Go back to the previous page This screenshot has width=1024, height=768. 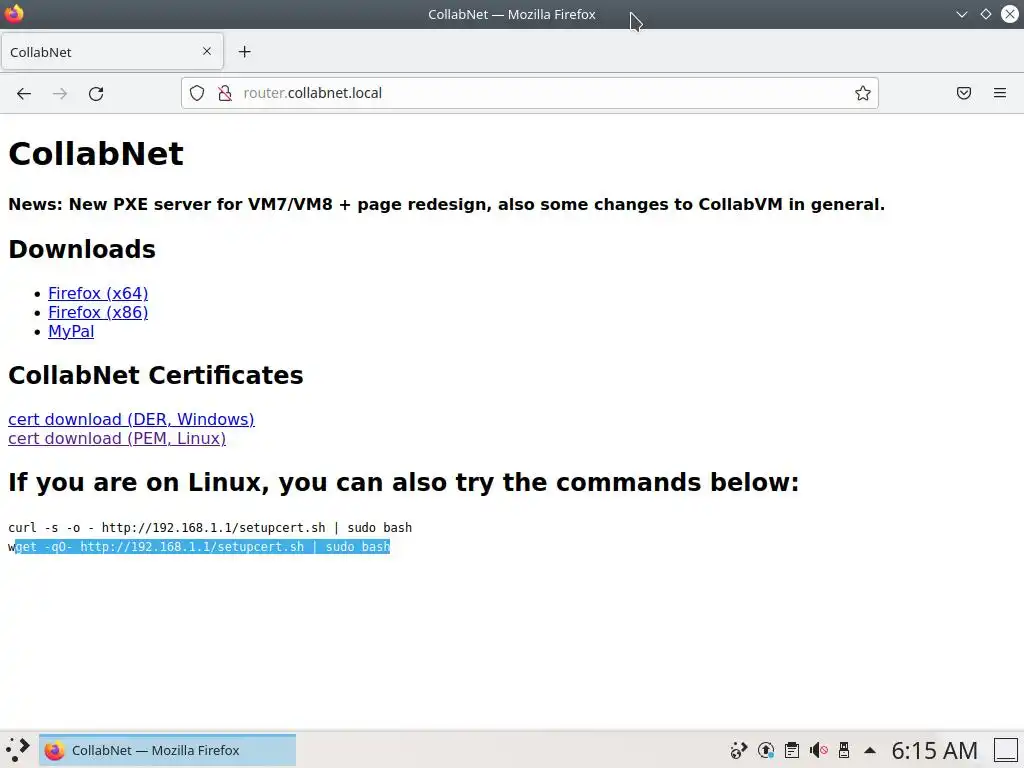click(x=24, y=93)
